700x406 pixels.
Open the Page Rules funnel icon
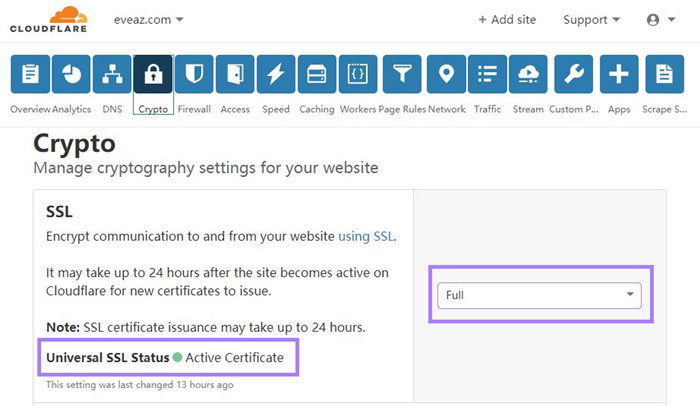(402, 74)
